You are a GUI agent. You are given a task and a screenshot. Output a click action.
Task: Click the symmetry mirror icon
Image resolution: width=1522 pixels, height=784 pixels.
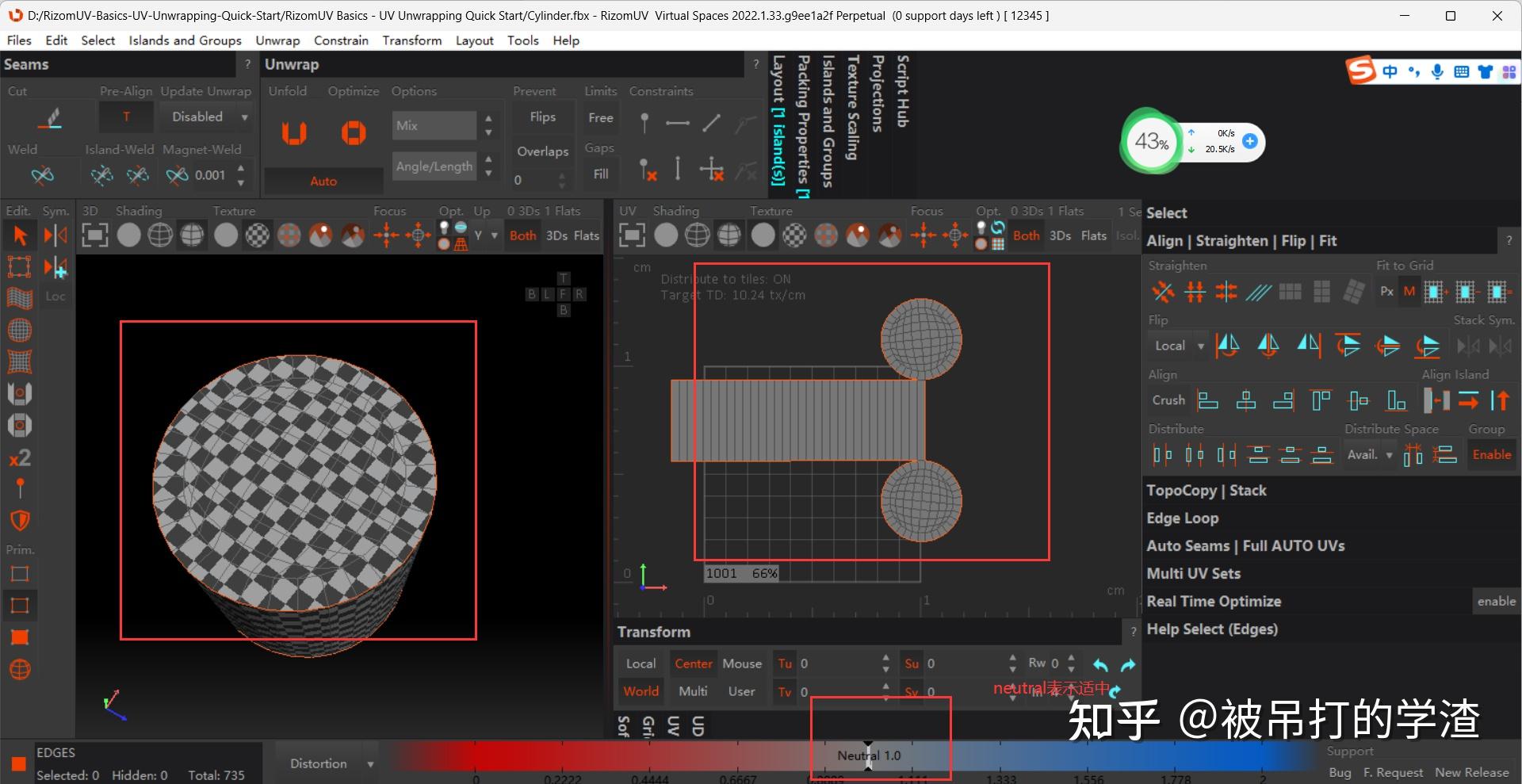tap(55, 235)
